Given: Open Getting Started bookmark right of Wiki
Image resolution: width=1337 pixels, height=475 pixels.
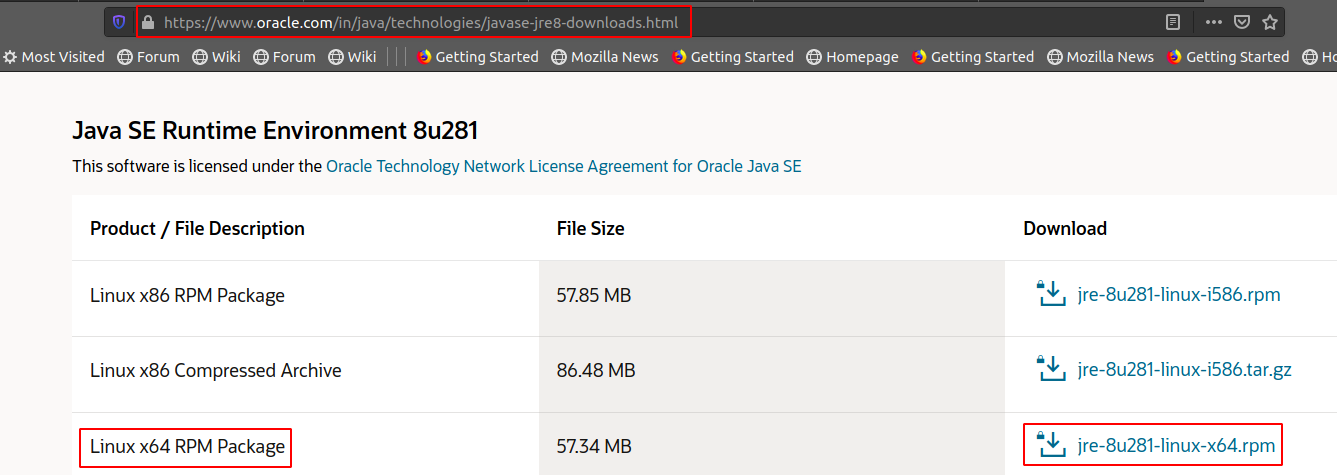Looking at the screenshot, I should click(477, 57).
